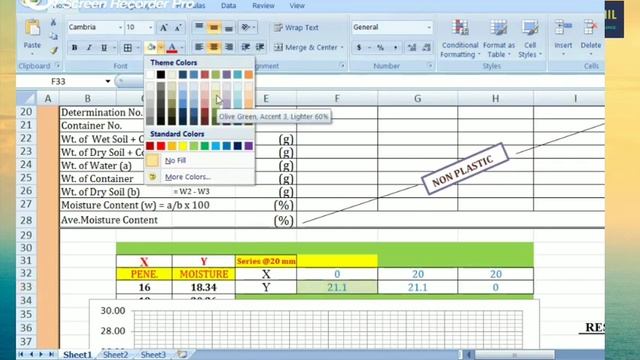
Task: Click the Font Color letter A icon
Action: point(172,48)
